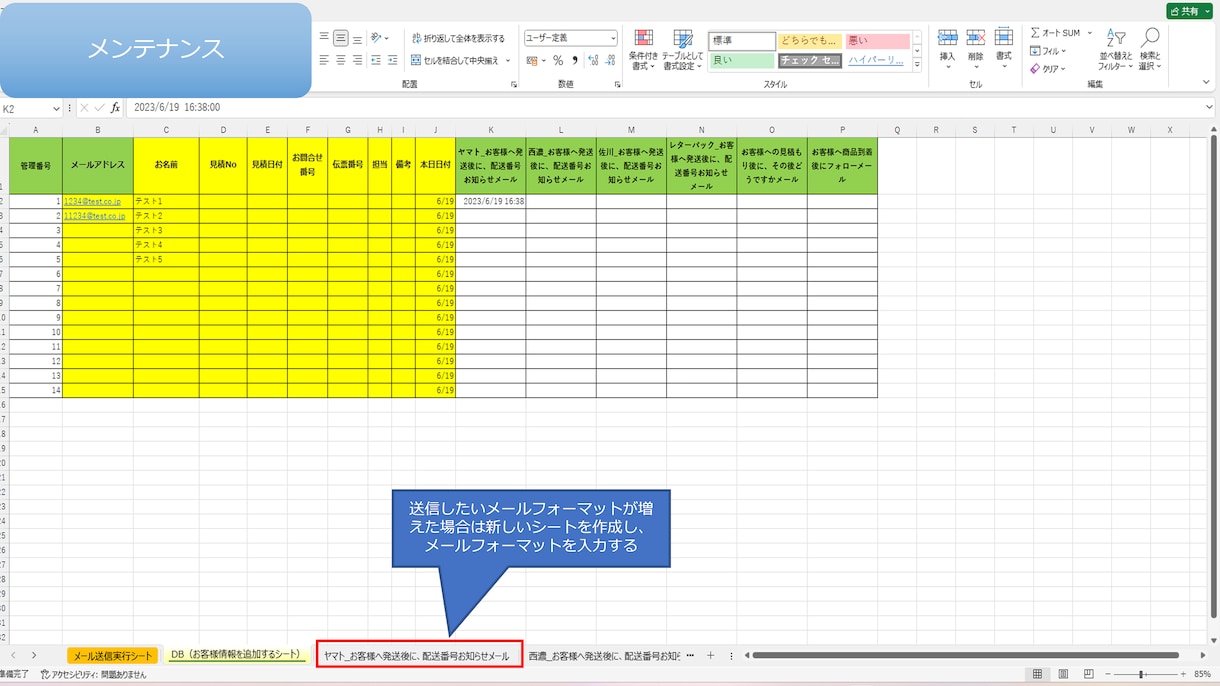The image size is (1220, 686).
Task: Apply the 悪い red cell style
Action: (877, 41)
